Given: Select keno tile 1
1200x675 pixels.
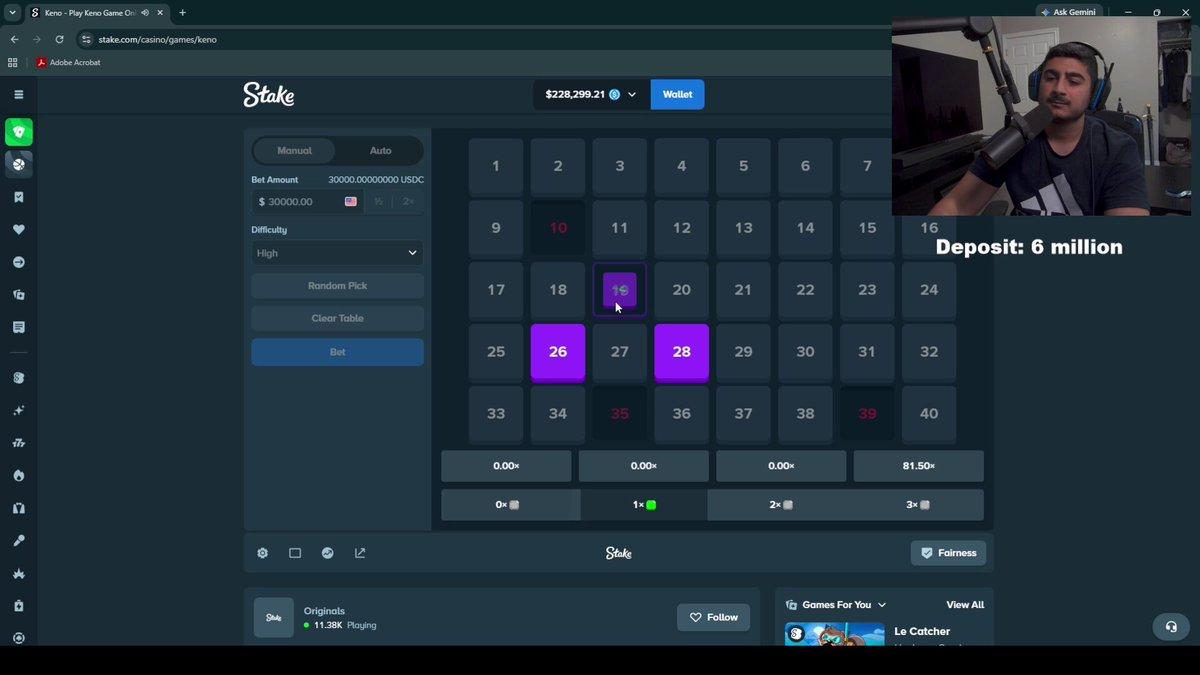Looking at the screenshot, I should pos(496,166).
